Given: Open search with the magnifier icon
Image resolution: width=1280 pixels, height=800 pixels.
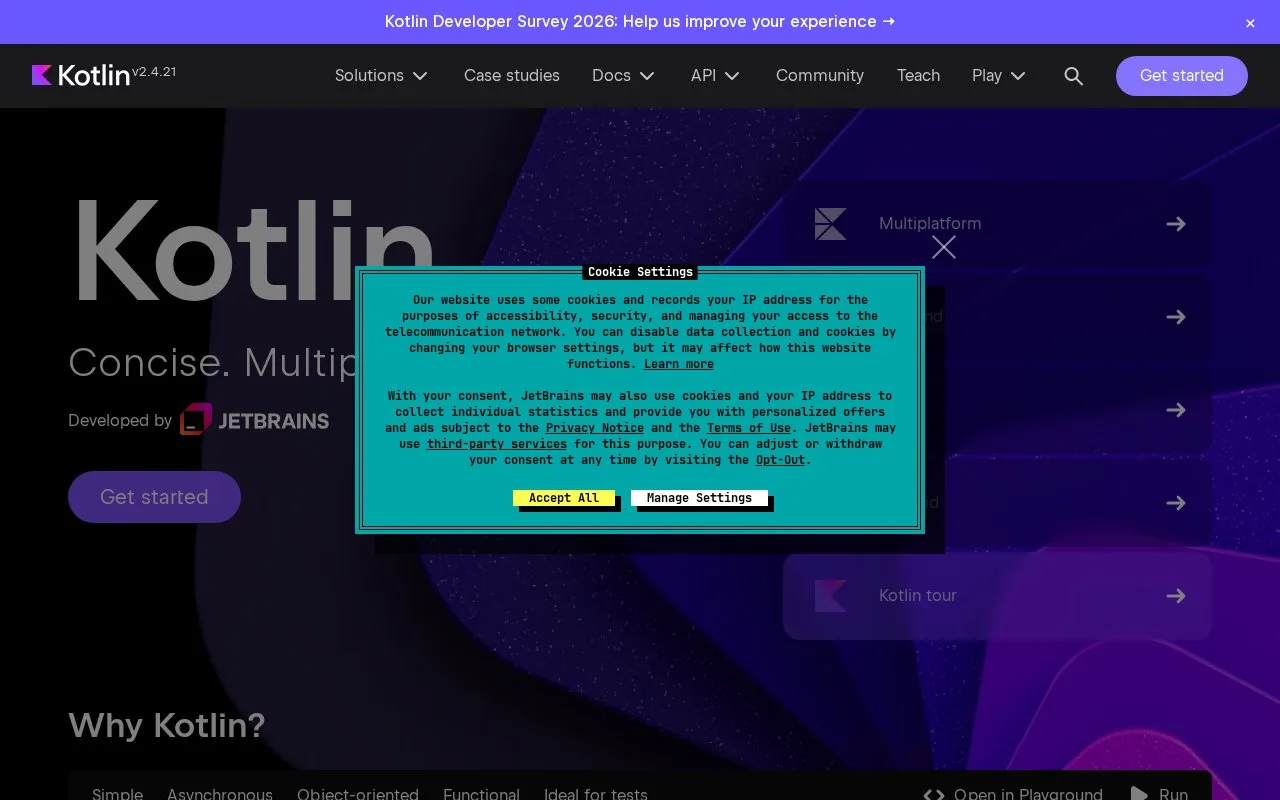Looking at the screenshot, I should [1074, 76].
